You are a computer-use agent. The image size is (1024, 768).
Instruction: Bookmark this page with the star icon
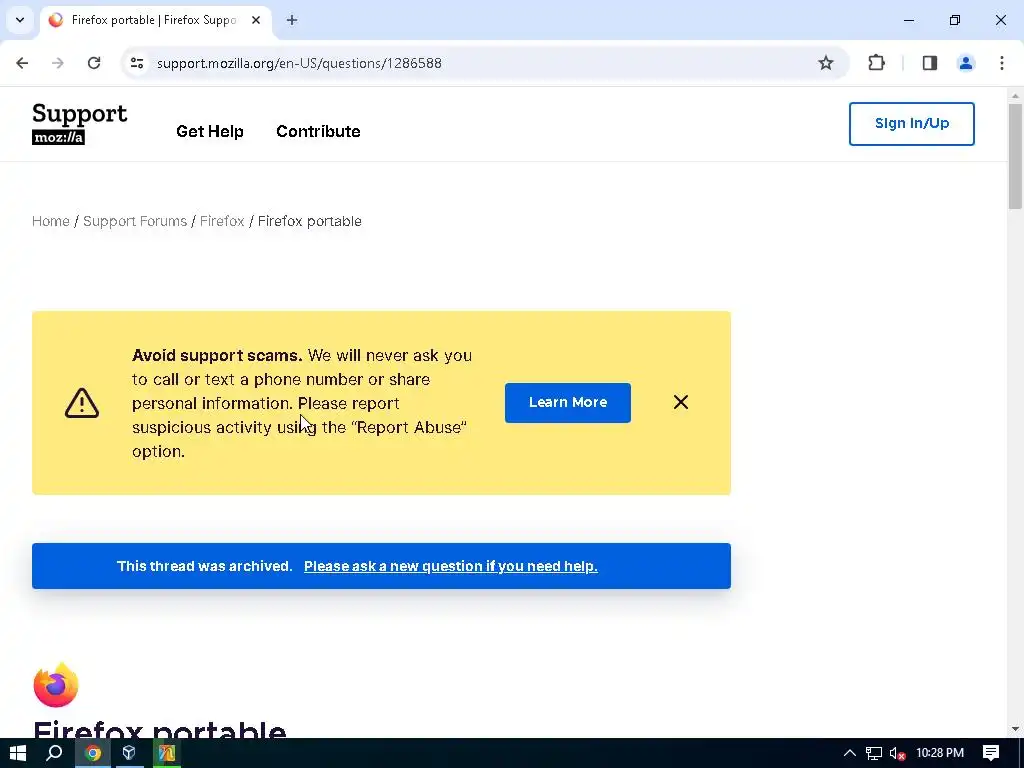[825, 63]
